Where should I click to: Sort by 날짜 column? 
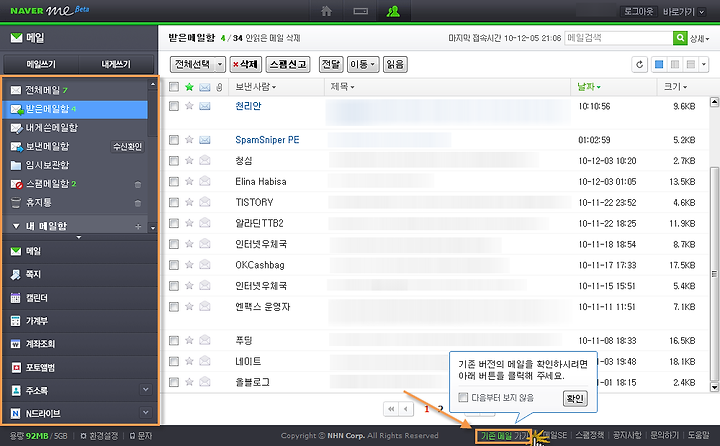click(589, 87)
